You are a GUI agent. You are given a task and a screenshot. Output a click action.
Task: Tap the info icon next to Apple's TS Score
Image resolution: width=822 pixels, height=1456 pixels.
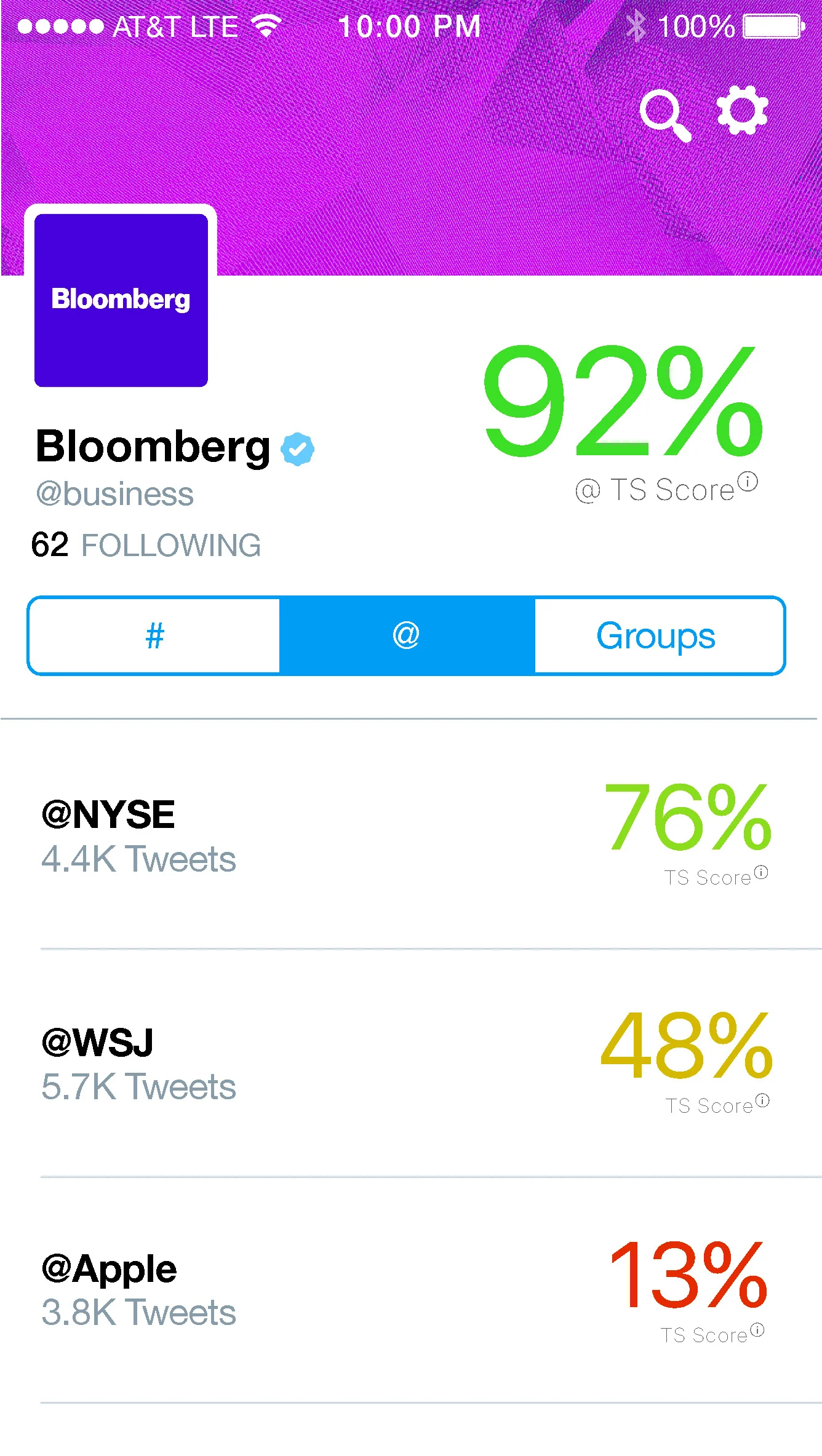click(757, 1330)
